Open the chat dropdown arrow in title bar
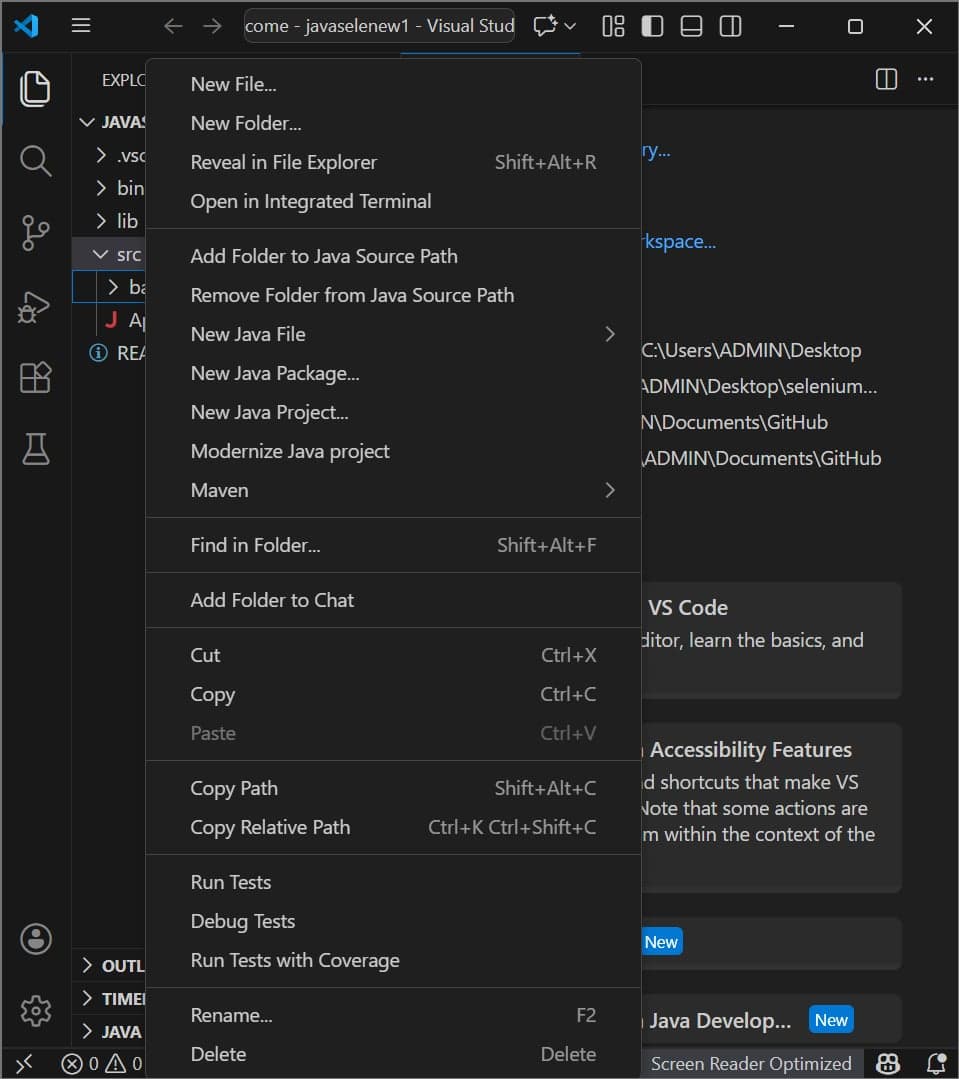The height and width of the screenshot is (1079, 959). click(570, 26)
